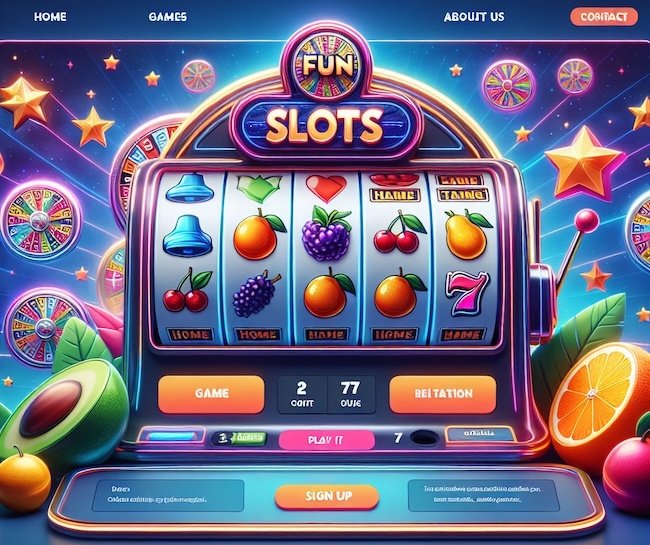Hit the pink PLAY IT button

pyautogui.click(x=326, y=440)
